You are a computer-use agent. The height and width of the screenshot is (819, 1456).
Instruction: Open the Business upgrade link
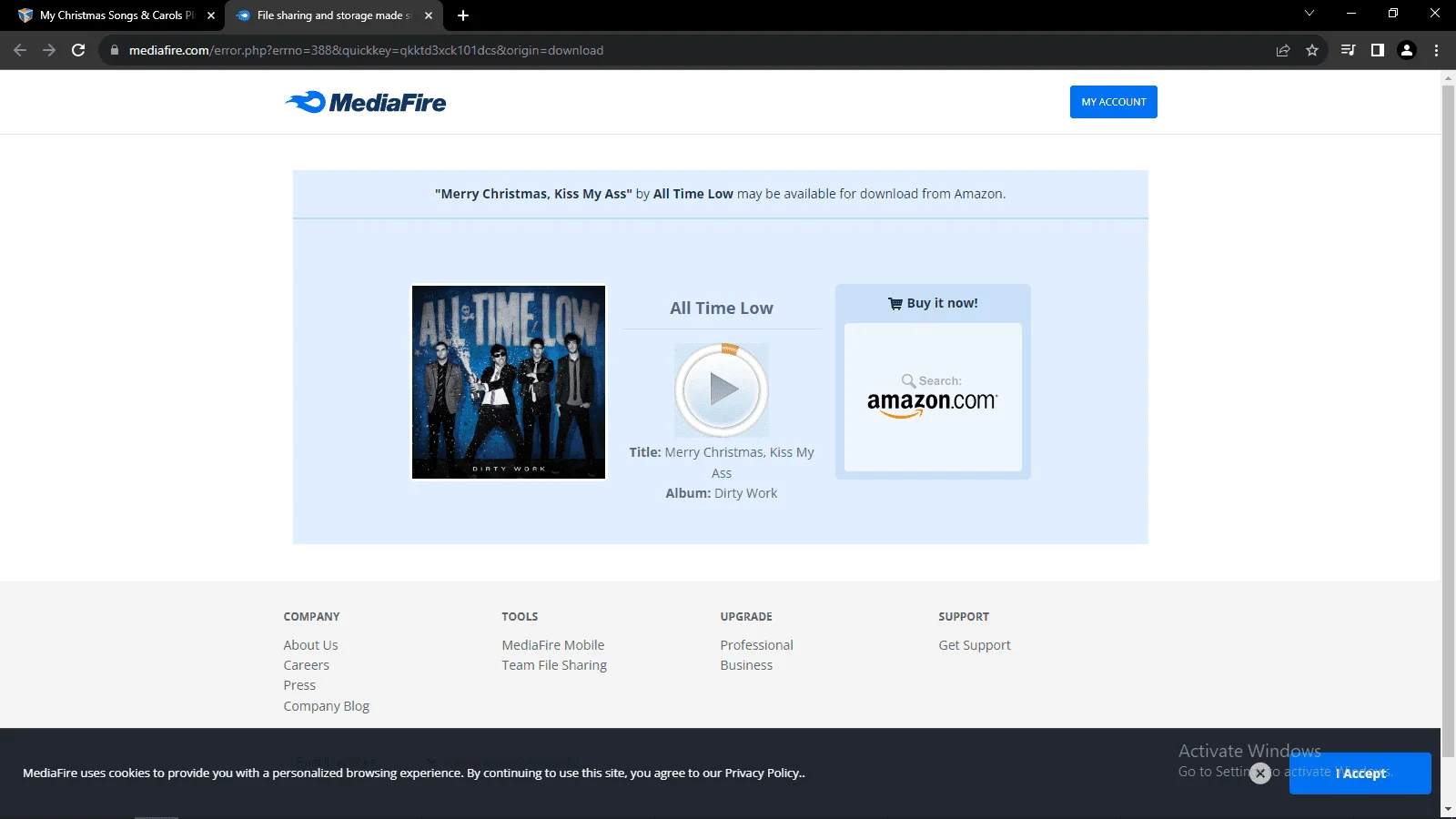coord(746,665)
